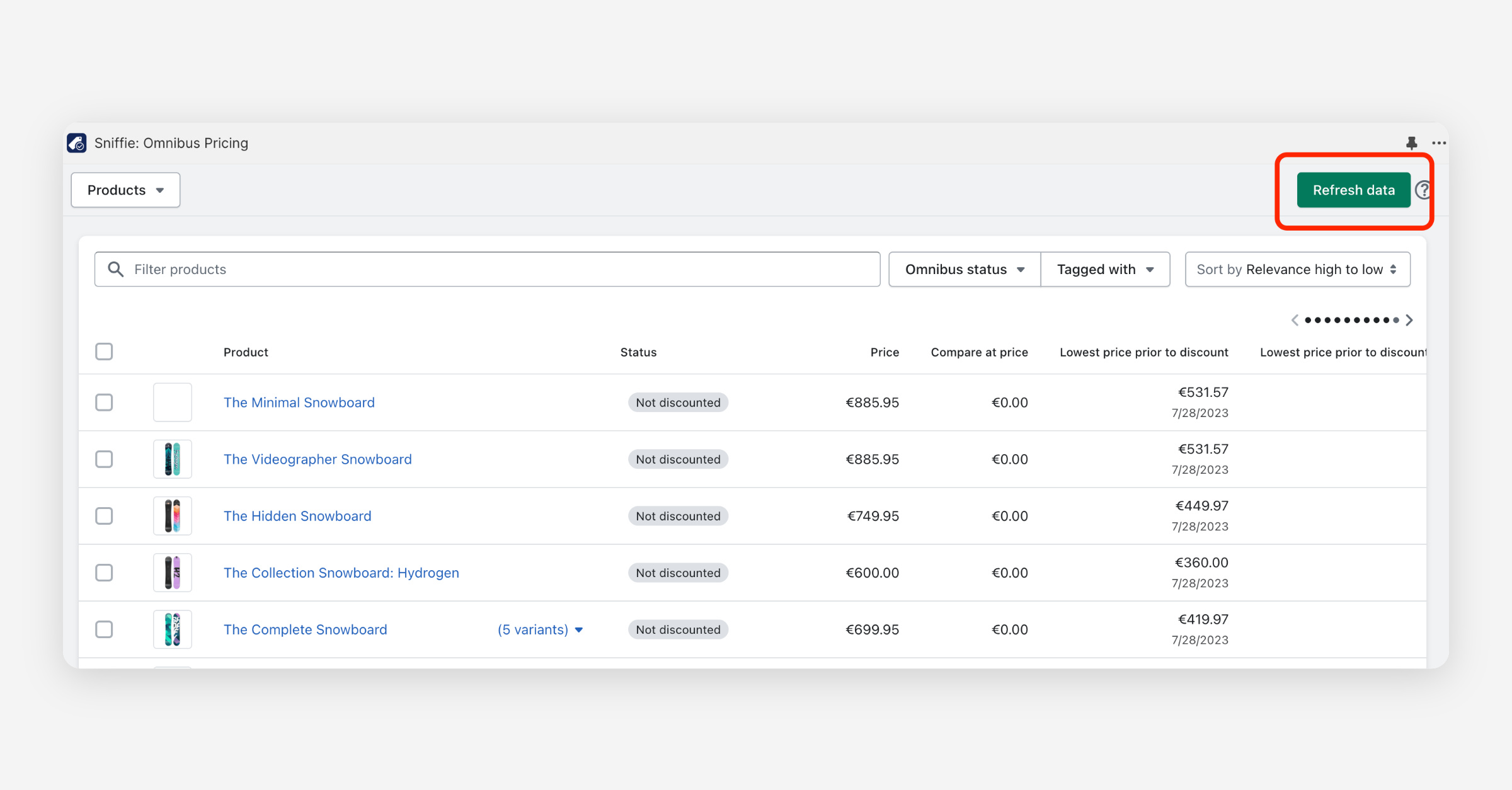The width and height of the screenshot is (1512, 790).
Task: Check The Minimal Snowboard row checkbox
Action: click(x=104, y=403)
